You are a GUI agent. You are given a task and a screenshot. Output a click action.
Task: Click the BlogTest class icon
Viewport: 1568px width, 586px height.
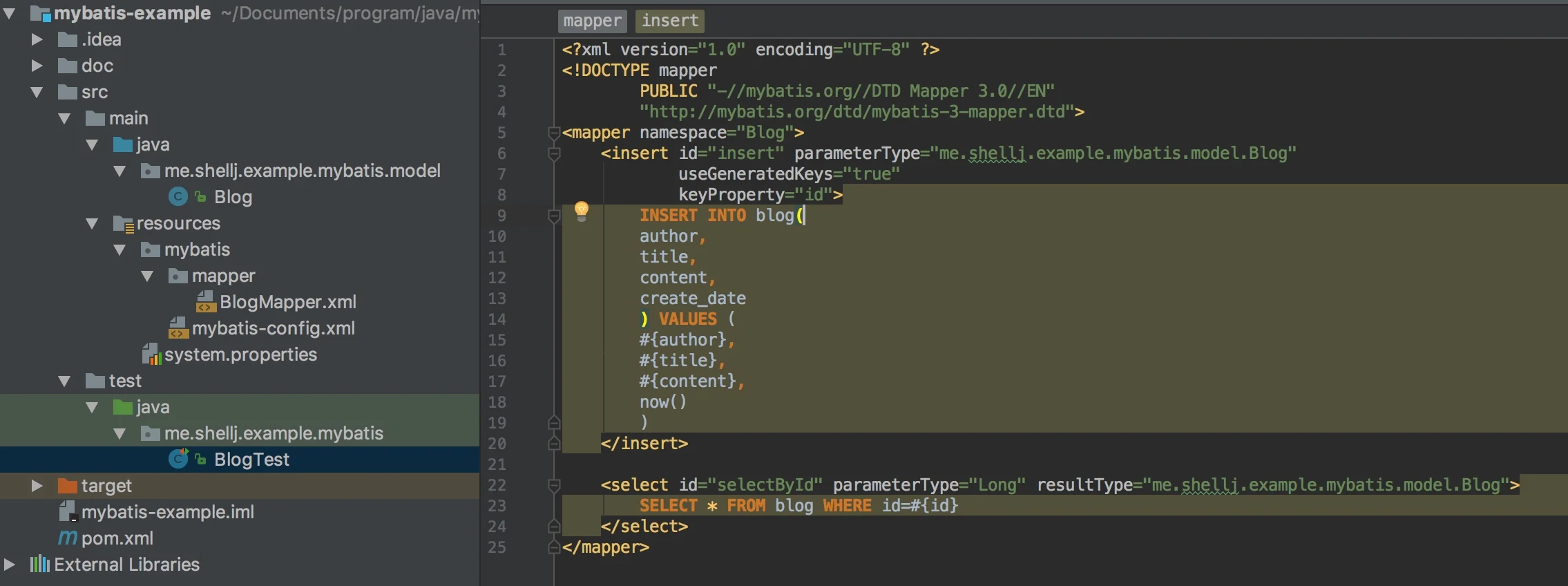click(x=179, y=459)
